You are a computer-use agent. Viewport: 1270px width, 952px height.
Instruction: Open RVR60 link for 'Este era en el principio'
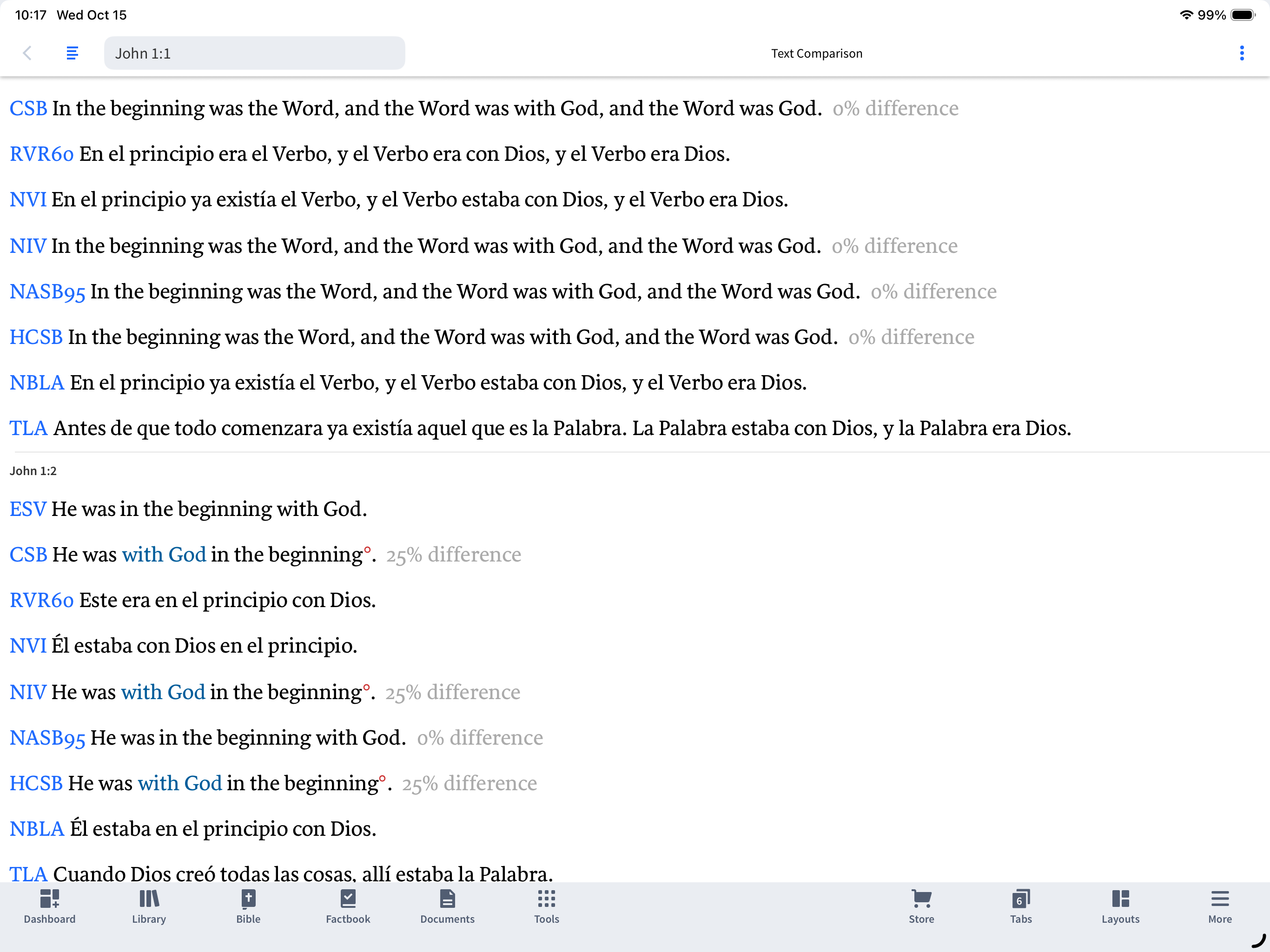click(x=41, y=601)
